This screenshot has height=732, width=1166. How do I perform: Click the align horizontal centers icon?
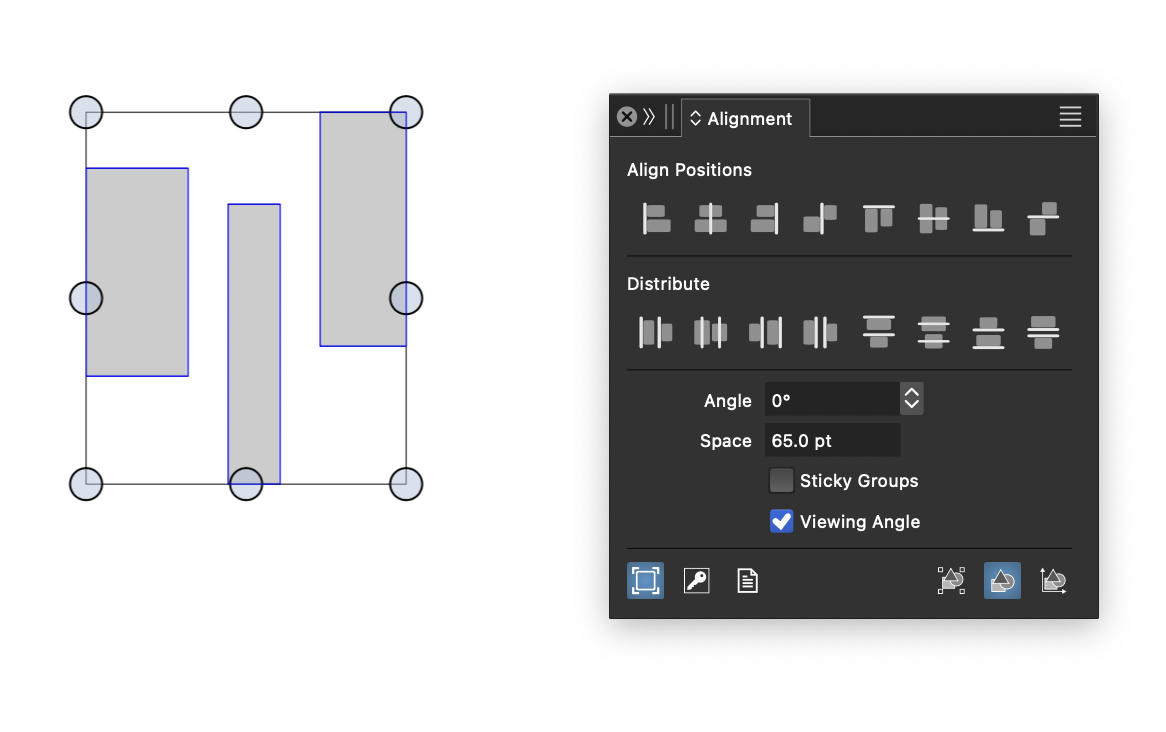[710, 218]
